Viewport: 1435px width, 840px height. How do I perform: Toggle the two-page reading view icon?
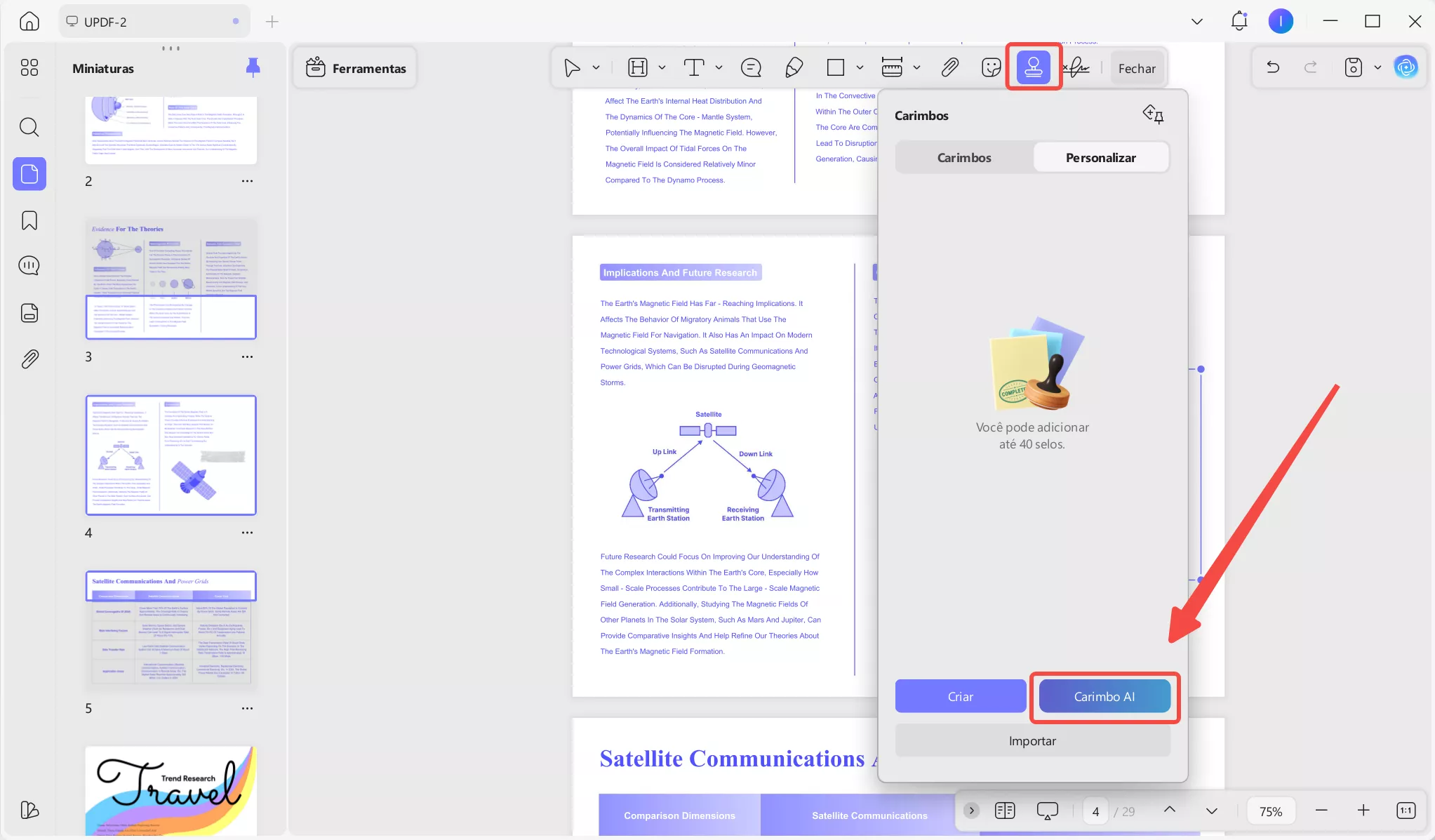point(1005,811)
